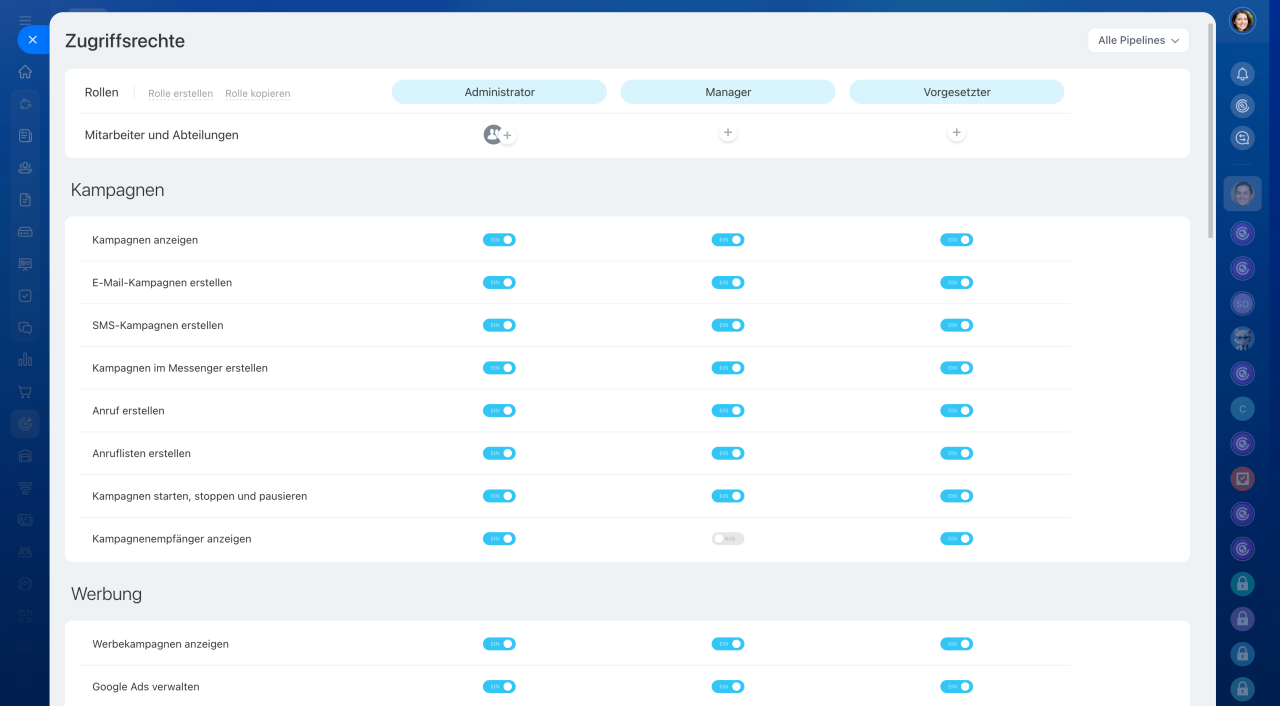
Task: Open the user profile avatar top right
Action: coord(1242,21)
